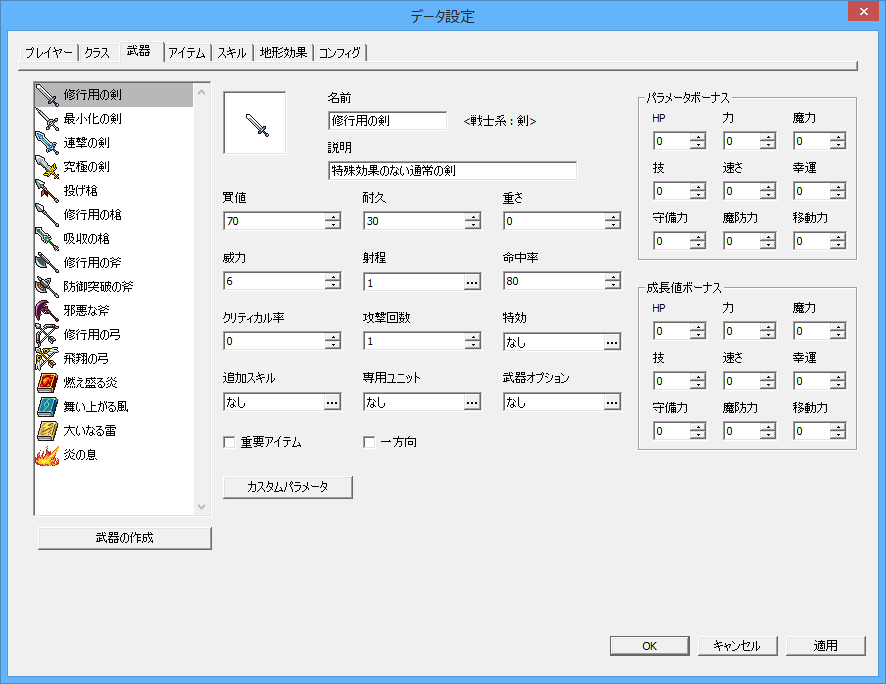
Task: Adjust パラメータボーナス 魔力 spinner
Action: point(838,141)
